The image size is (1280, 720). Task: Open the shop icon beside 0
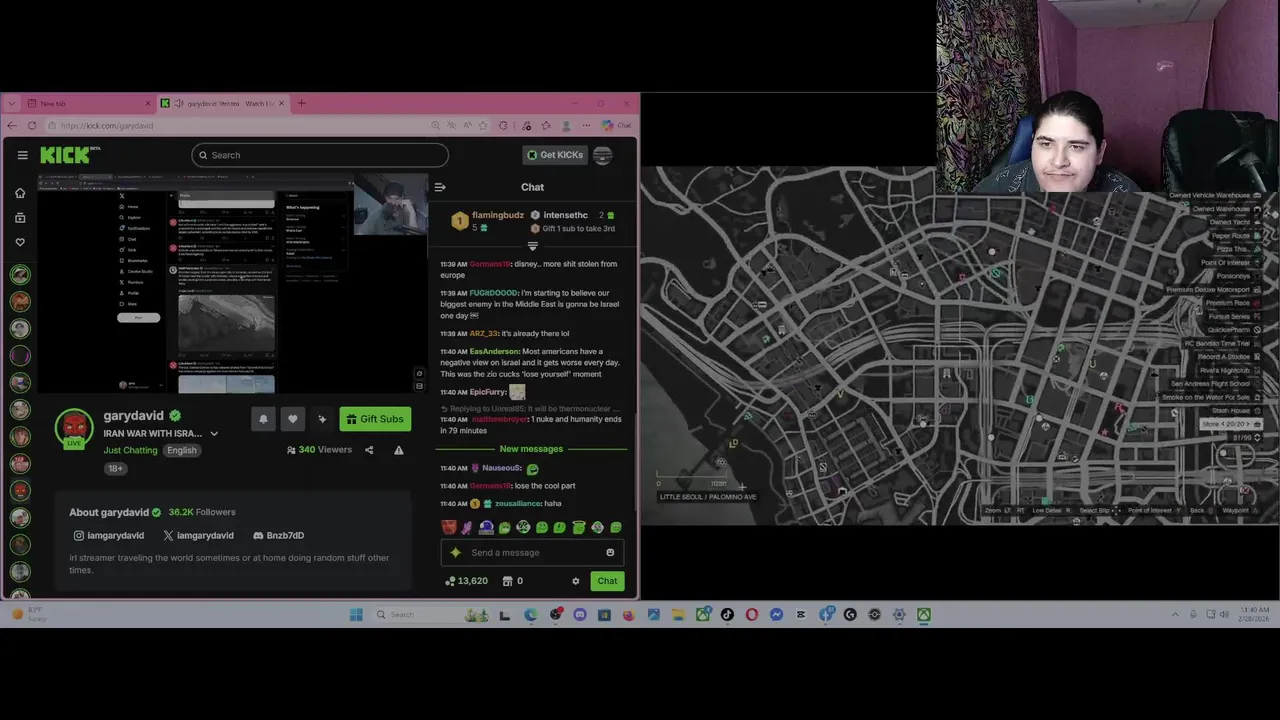(x=507, y=581)
